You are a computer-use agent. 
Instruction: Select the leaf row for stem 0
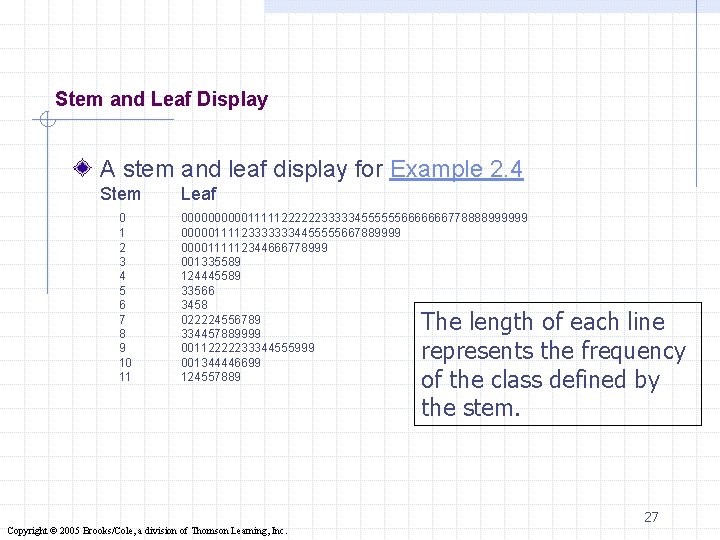click(x=354, y=218)
